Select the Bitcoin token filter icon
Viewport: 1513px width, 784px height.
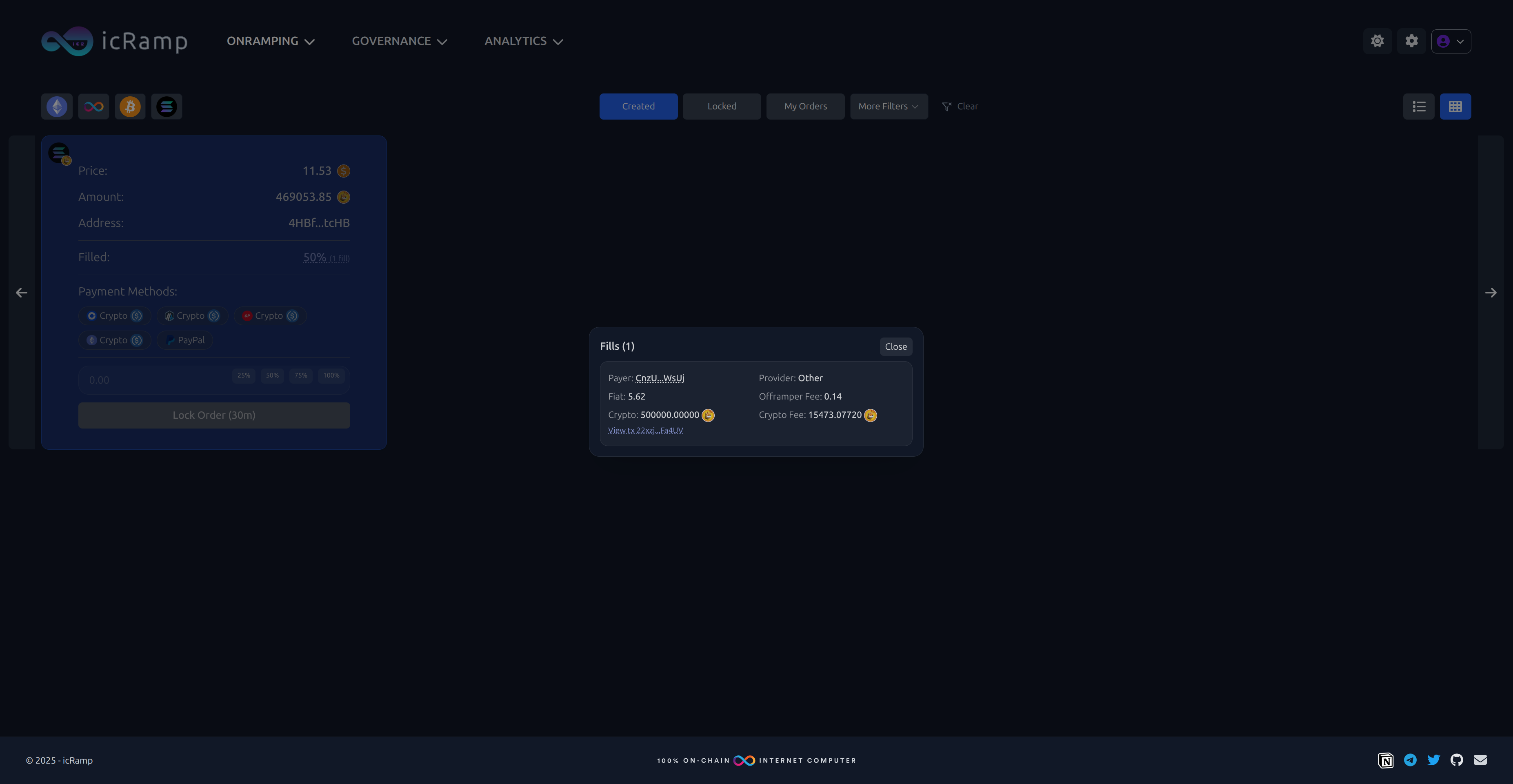coord(130,106)
